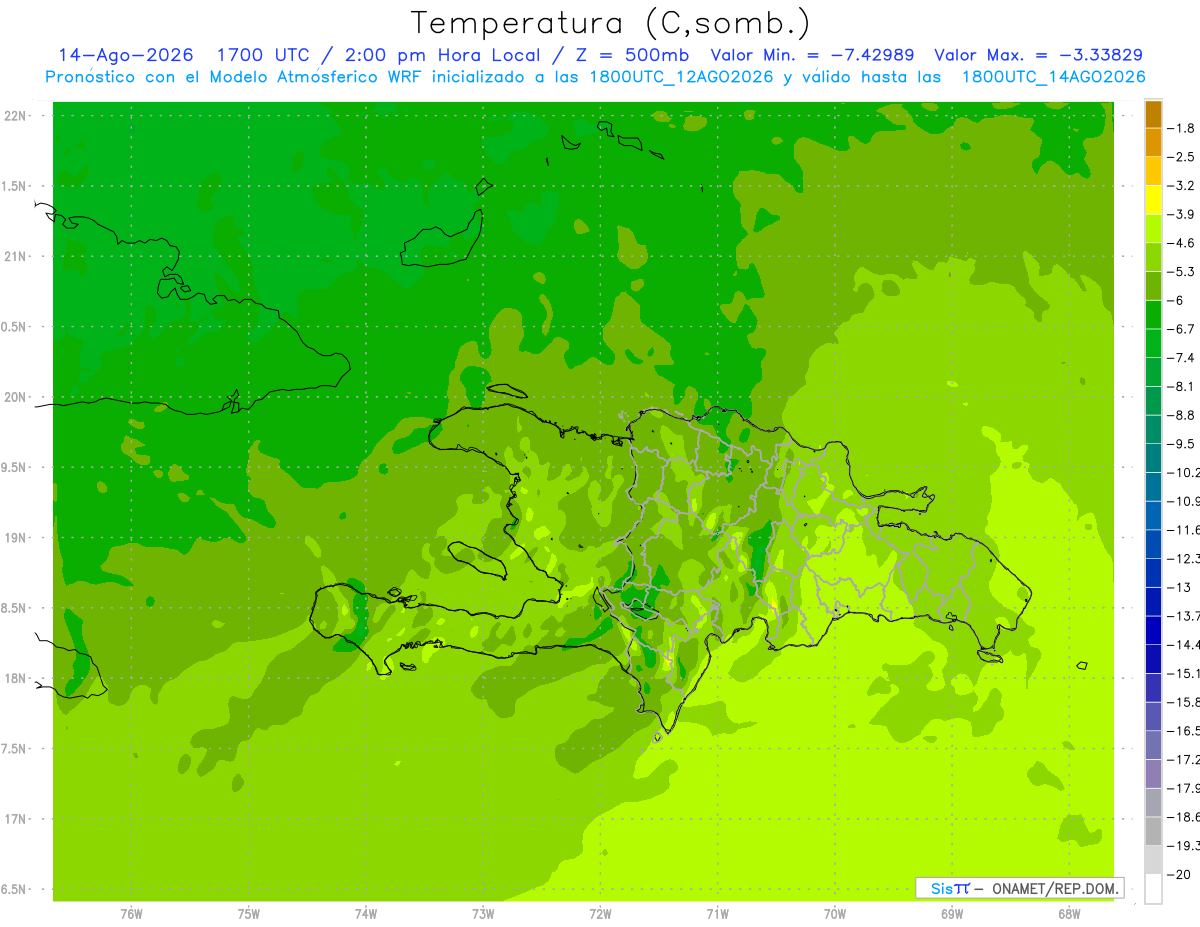Select the '19N' latitude label
This screenshot has height=927, width=1200.
pyautogui.click(x=17, y=538)
